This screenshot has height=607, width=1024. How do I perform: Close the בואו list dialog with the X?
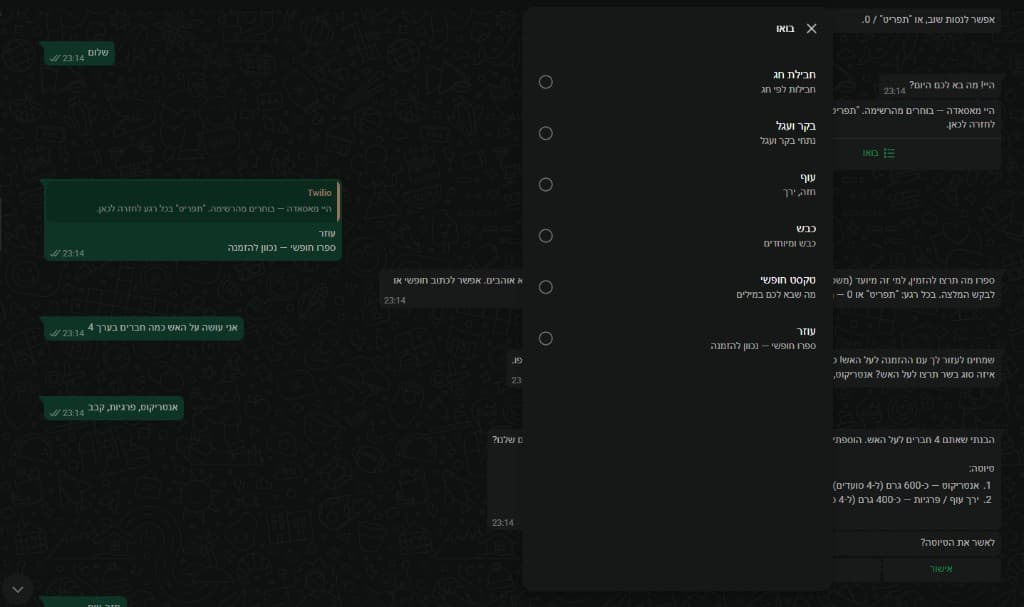point(811,29)
